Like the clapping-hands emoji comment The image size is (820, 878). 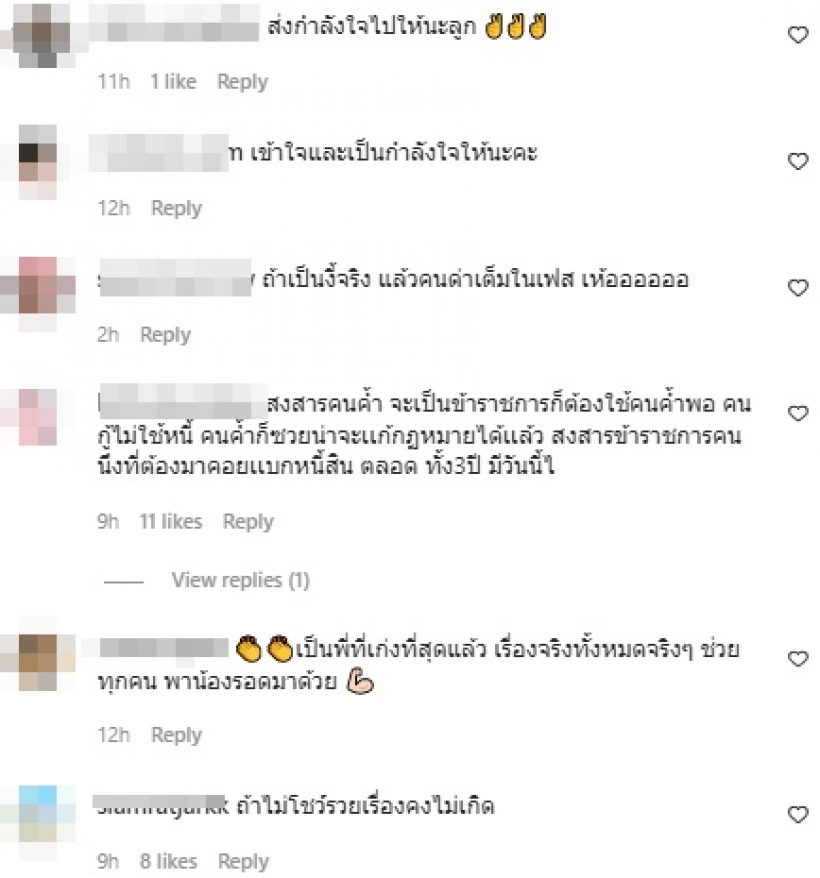(798, 658)
